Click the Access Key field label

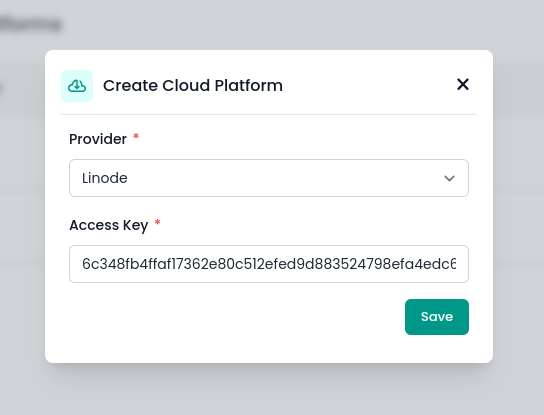pos(109,226)
